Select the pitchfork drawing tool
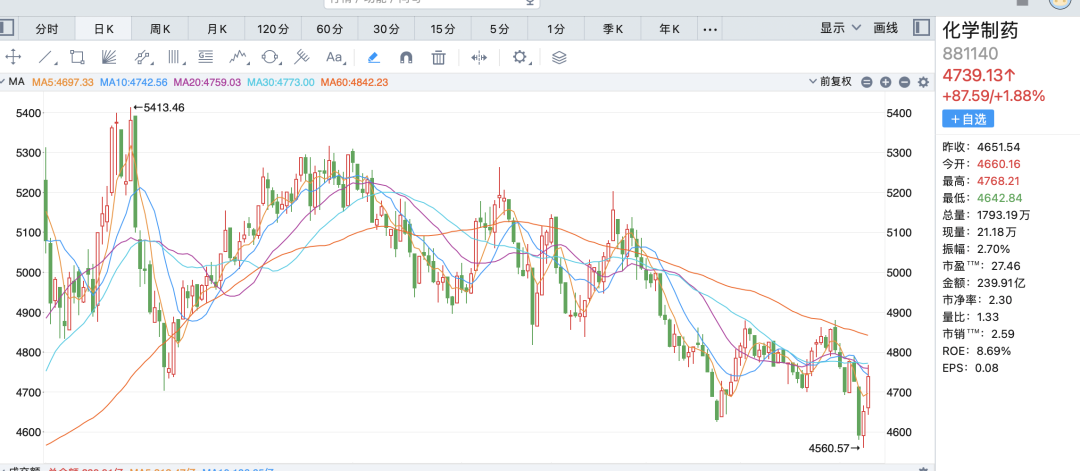This screenshot has width=1080, height=471. 302,57
